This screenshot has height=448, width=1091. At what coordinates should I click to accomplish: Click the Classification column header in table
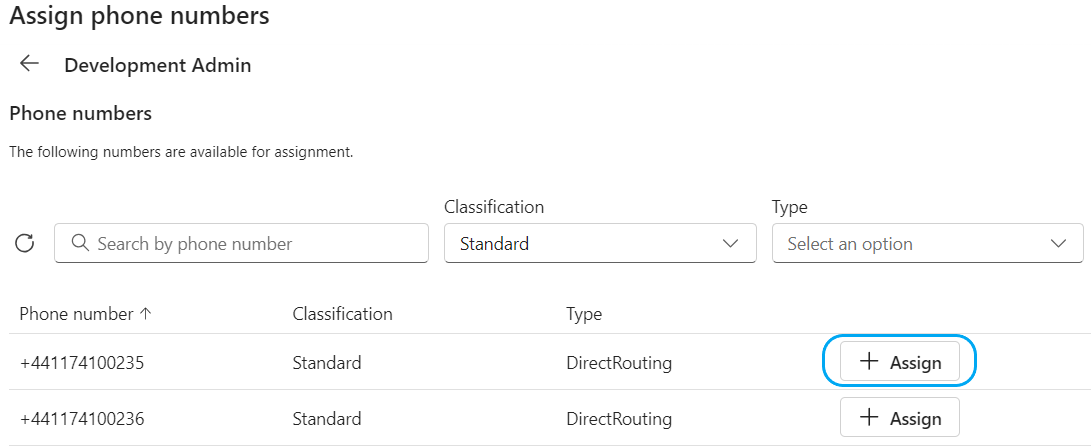tap(342, 313)
